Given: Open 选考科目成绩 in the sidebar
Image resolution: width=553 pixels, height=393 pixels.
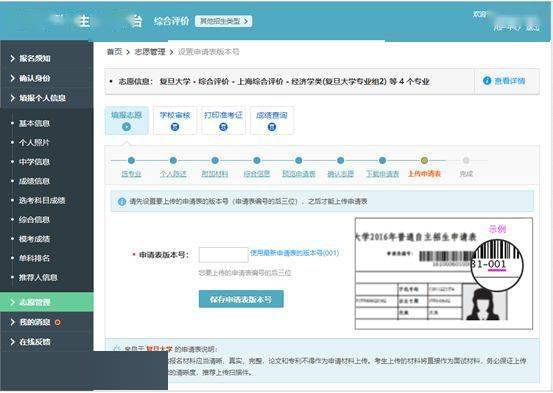Looking at the screenshot, I should tap(42, 200).
